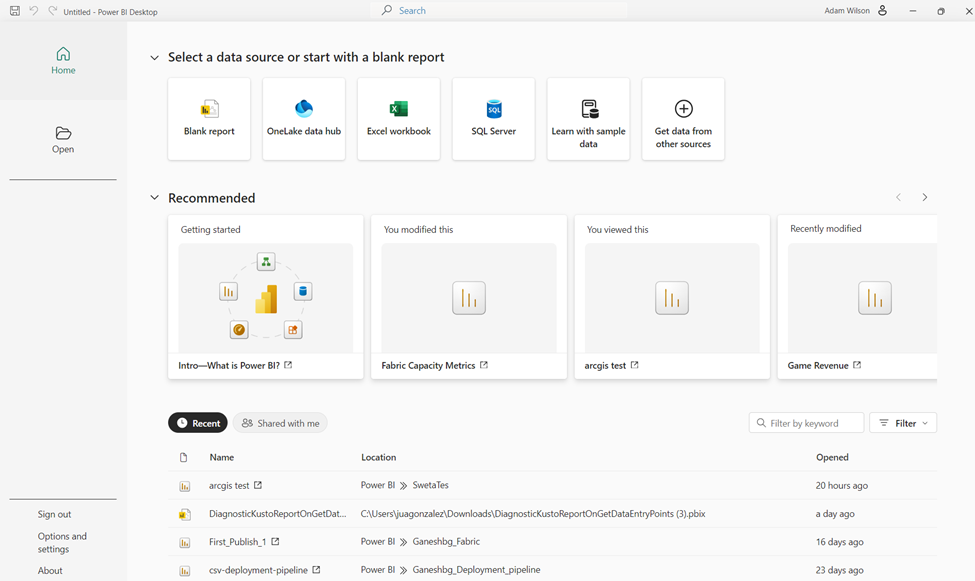This screenshot has width=975, height=581.
Task: Open the Fabric Capacity Metrics thumbnail
Action: click(x=469, y=298)
